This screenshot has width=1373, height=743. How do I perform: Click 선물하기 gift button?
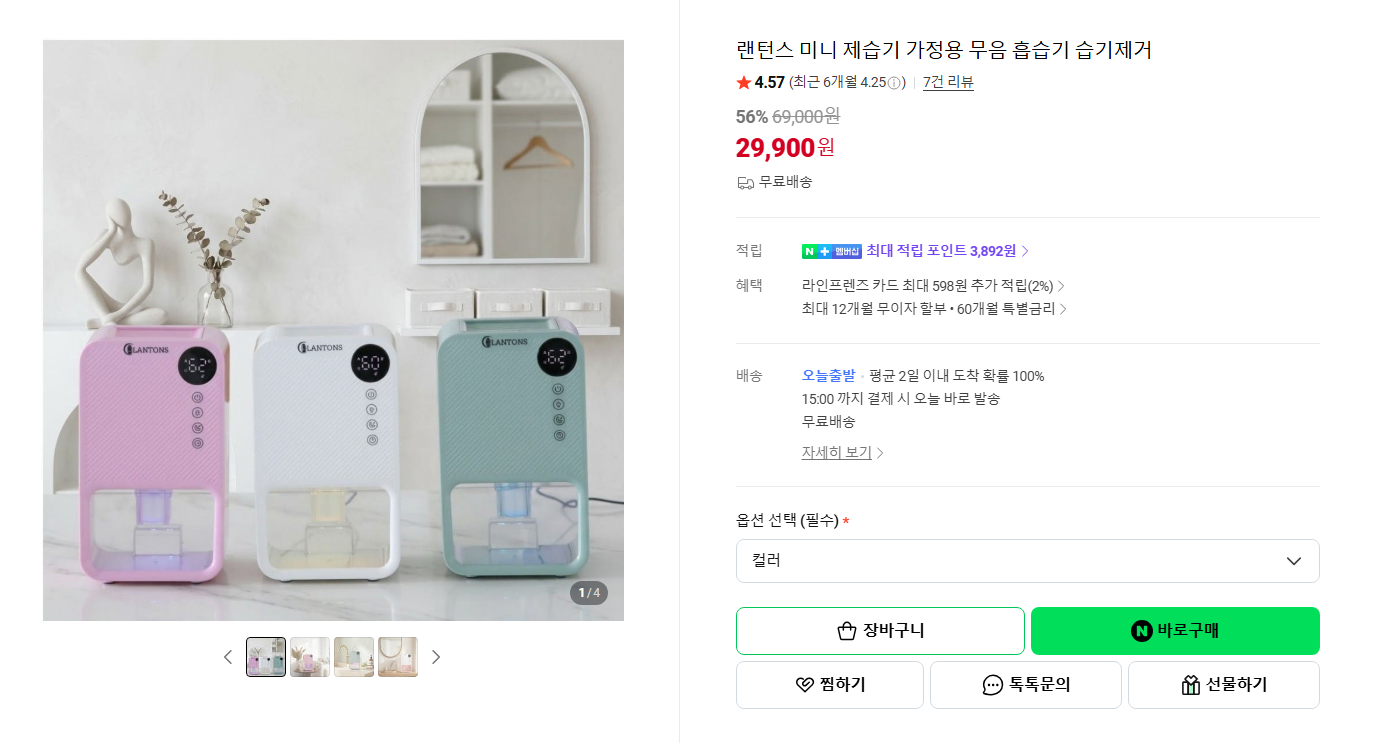click(1224, 685)
